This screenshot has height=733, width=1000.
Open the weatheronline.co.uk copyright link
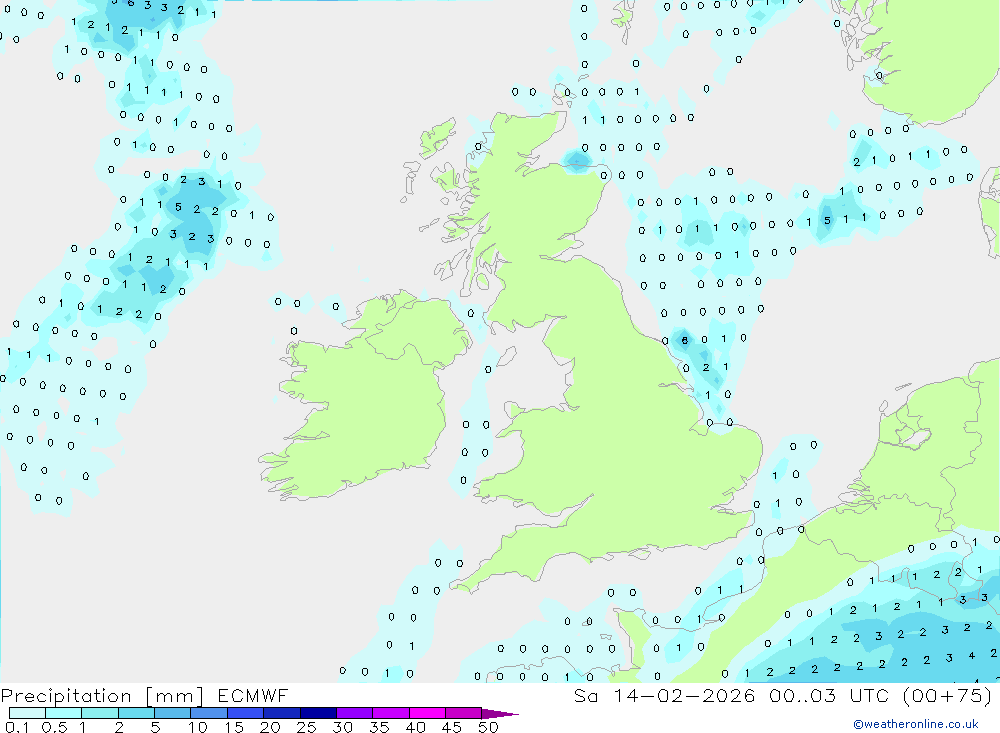(x=916, y=724)
